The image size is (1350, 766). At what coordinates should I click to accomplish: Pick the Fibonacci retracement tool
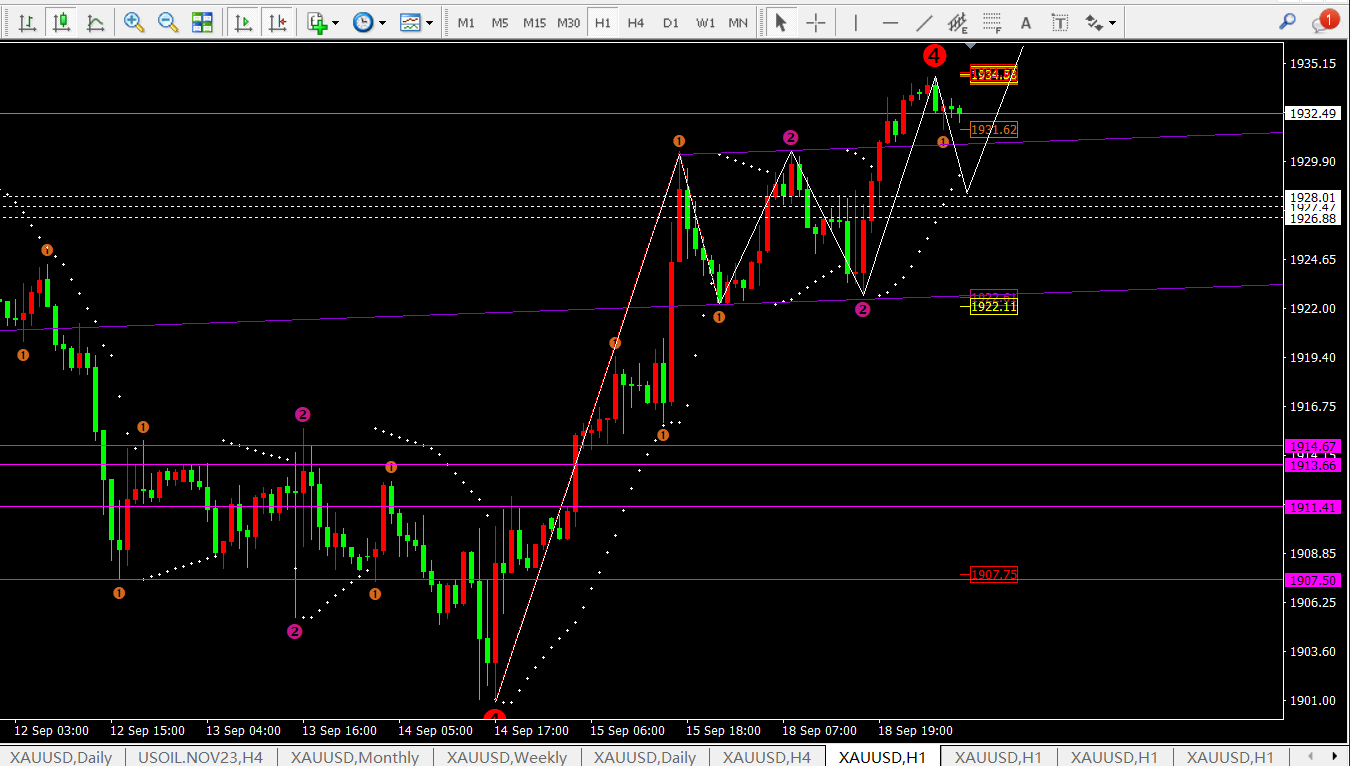991,22
